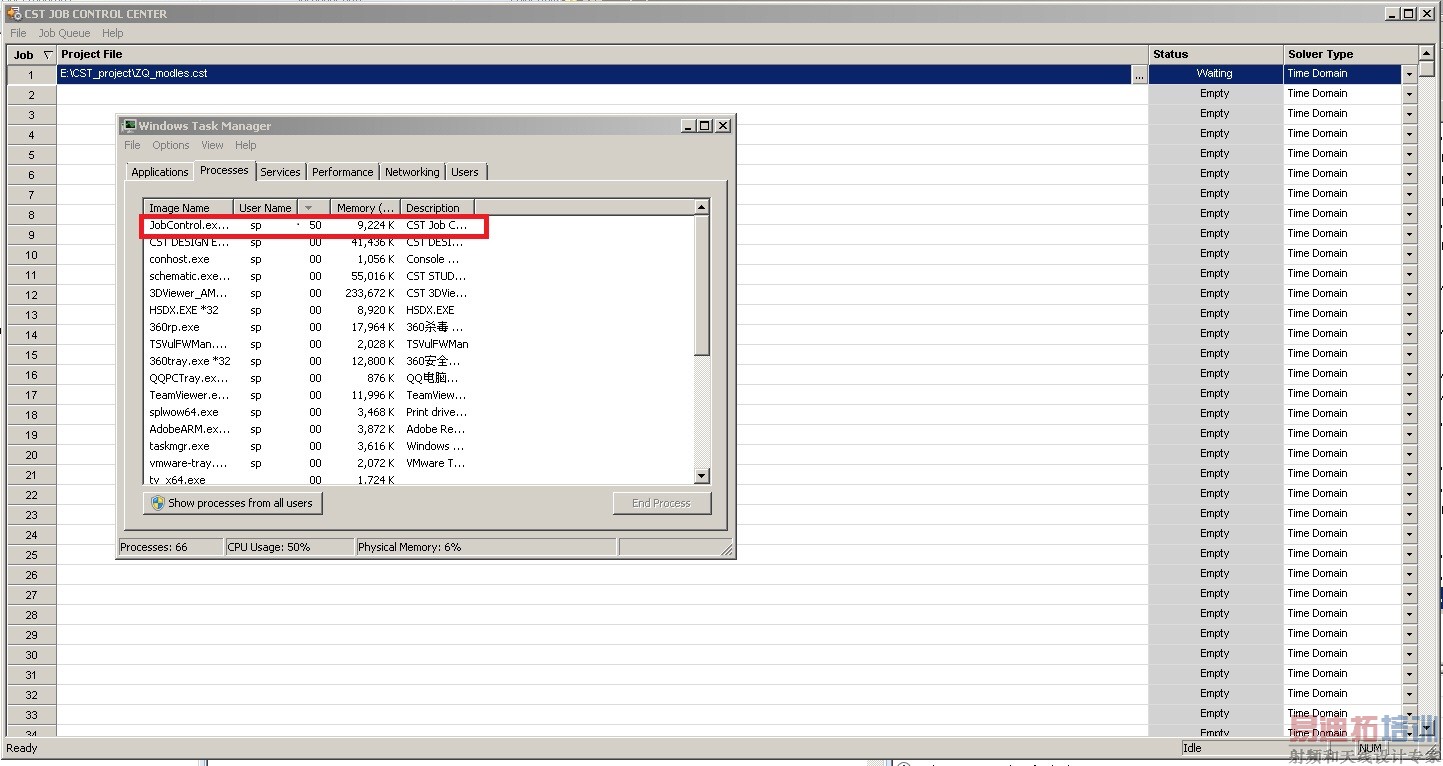This screenshot has height=766, width=1443.
Task: Select the Processes tab
Action: [x=224, y=170]
